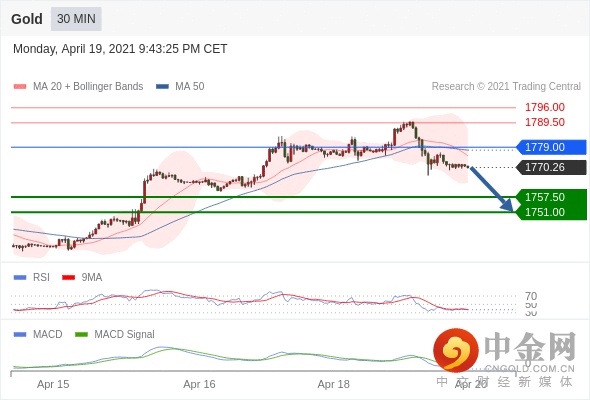The height and width of the screenshot is (400, 590).
Task: Click the 'Apr 16' date axis label
Action: pyautogui.click(x=199, y=384)
